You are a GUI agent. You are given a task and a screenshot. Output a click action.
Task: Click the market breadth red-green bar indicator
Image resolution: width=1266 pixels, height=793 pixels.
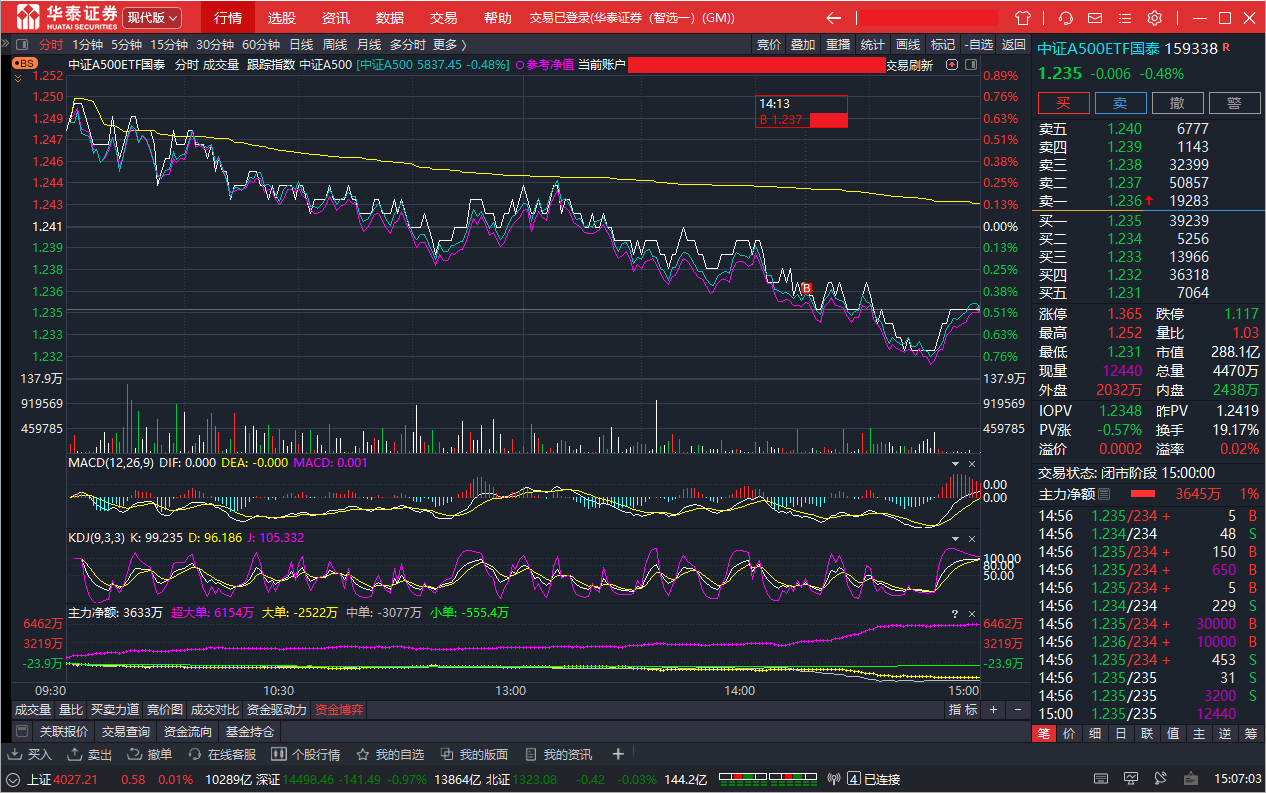tap(753, 779)
